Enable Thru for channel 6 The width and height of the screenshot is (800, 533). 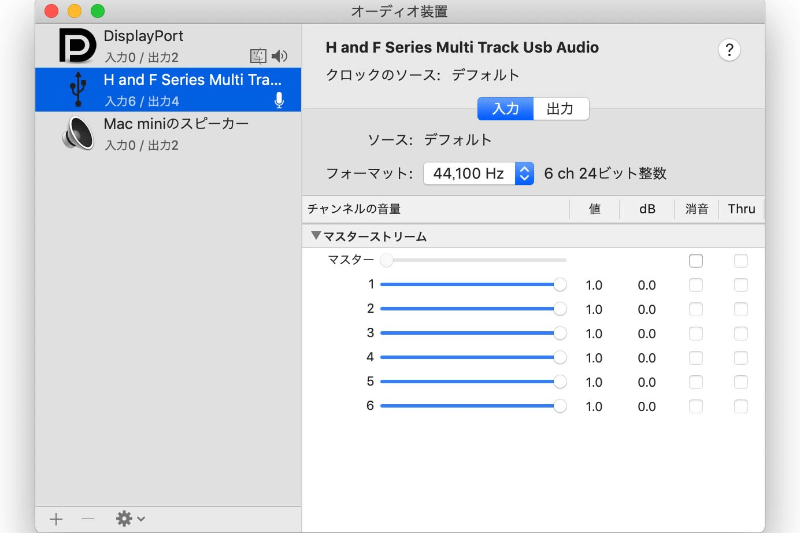pyautogui.click(x=741, y=406)
